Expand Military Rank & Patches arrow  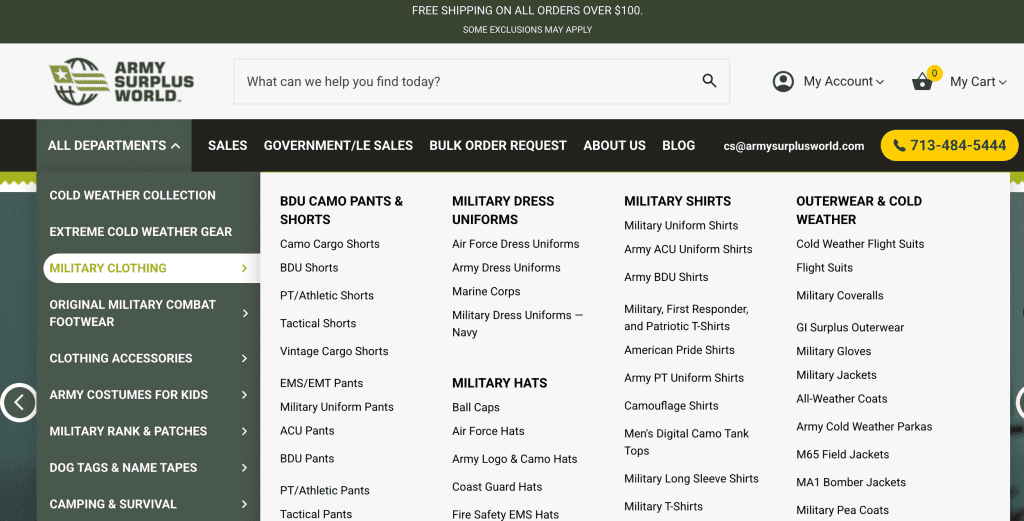point(244,432)
